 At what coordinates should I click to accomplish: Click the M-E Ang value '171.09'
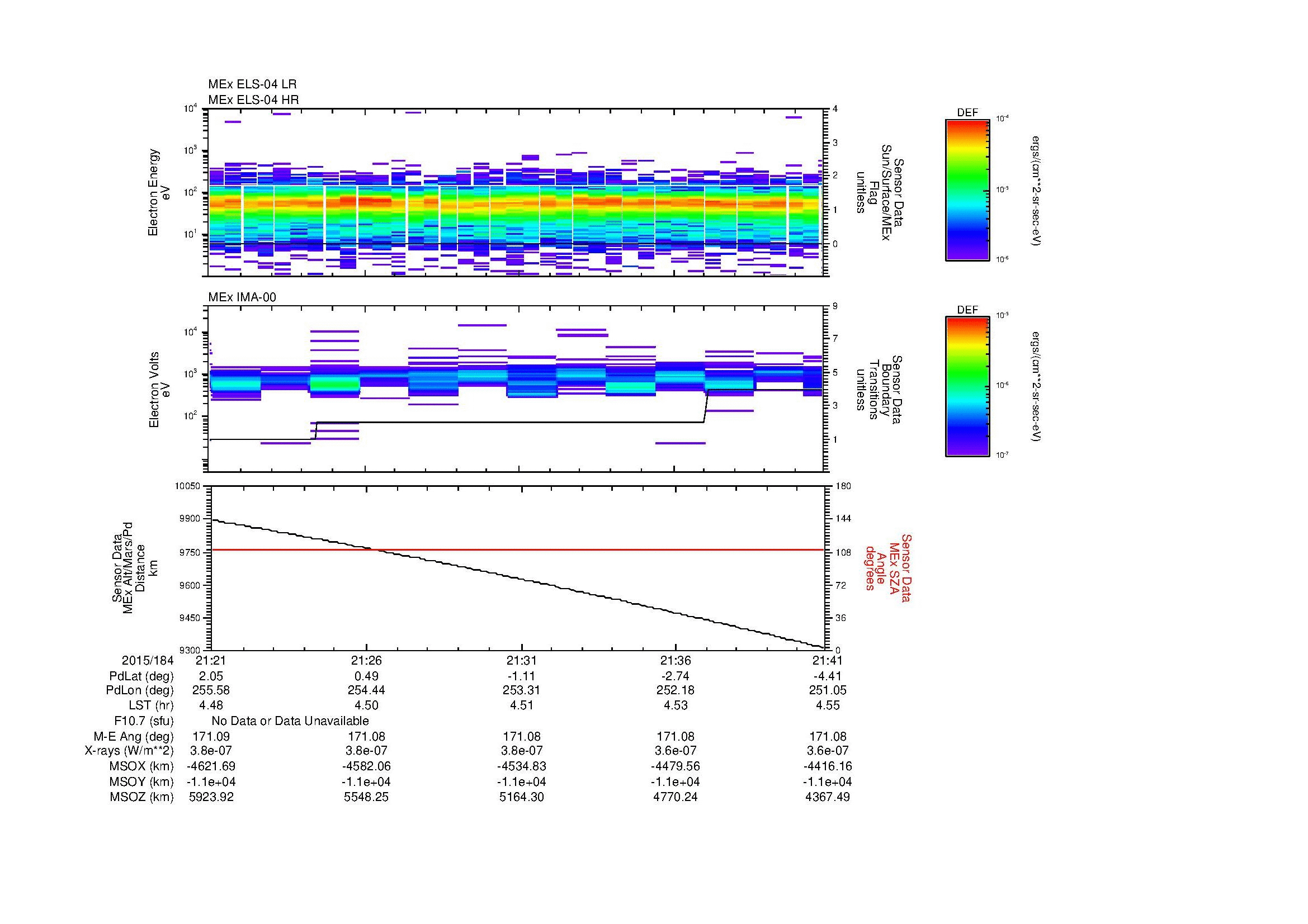[x=211, y=737]
